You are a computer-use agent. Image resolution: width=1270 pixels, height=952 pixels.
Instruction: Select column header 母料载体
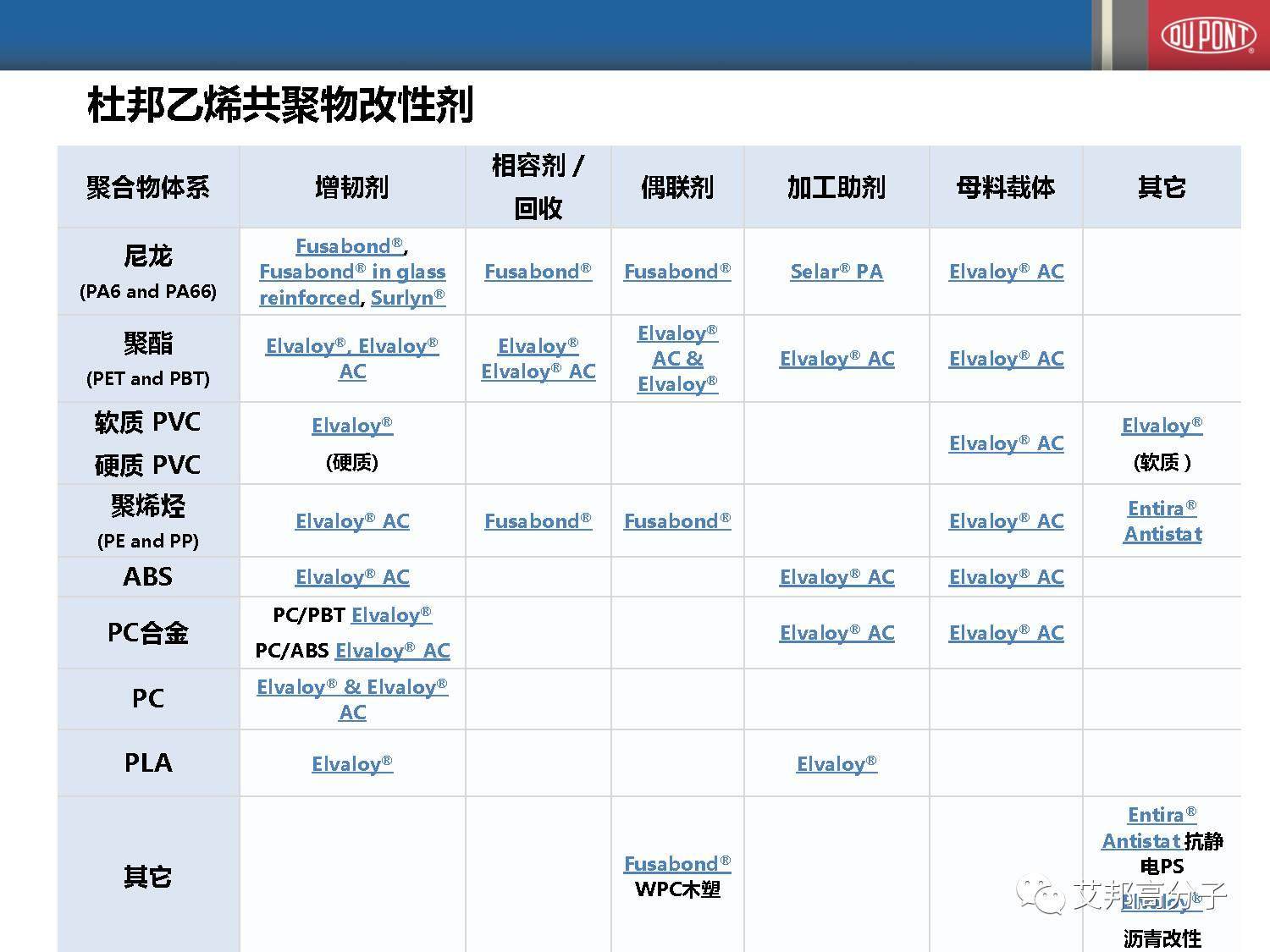[1006, 187]
